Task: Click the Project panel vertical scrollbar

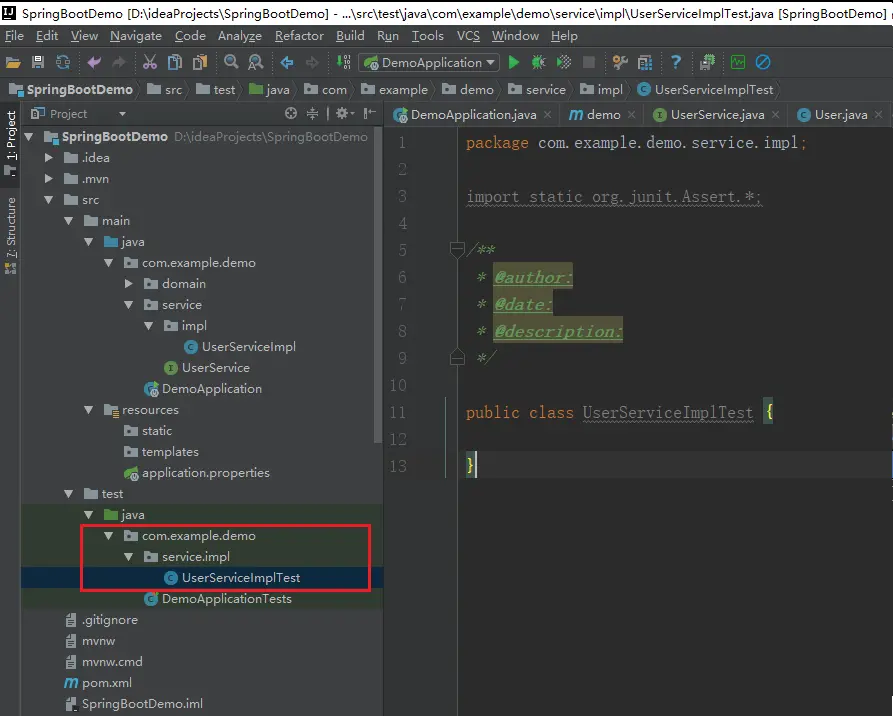Action: (378, 285)
